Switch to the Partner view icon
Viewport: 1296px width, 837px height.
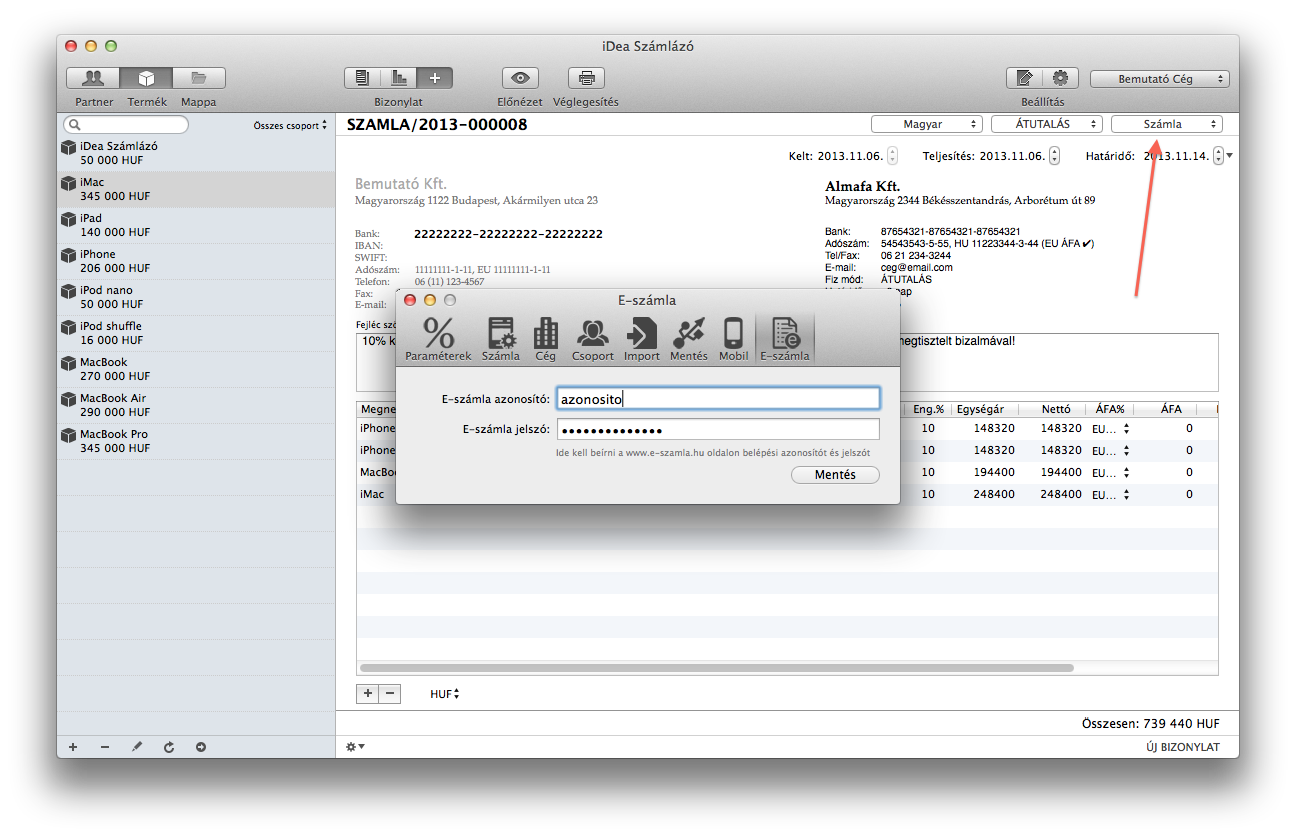point(93,78)
